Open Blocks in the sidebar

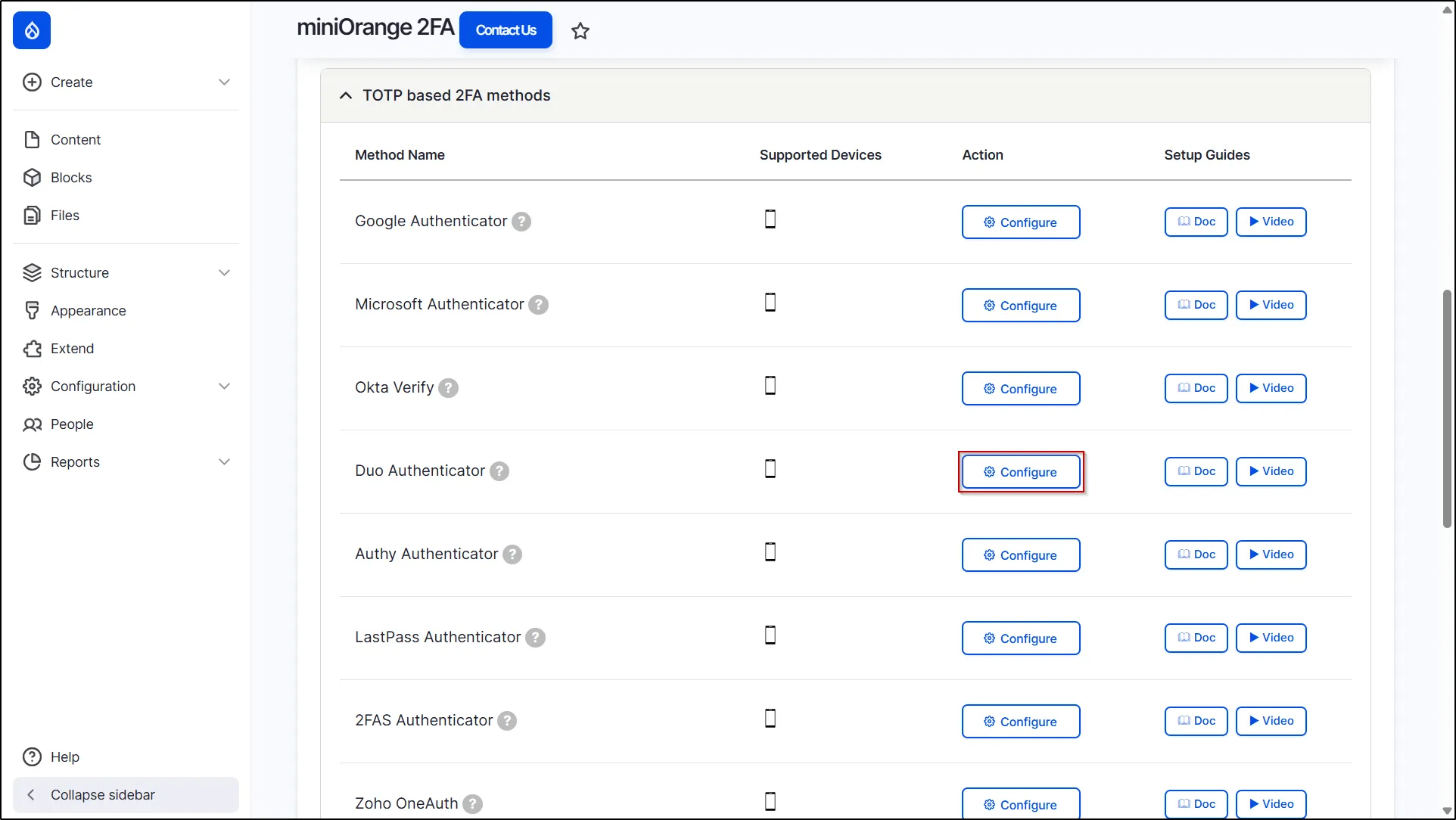click(x=126, y=178)
